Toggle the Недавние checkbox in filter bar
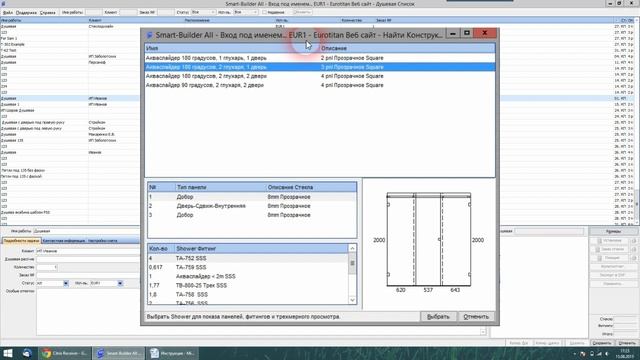The image size is (640, 360). point(264,12)
